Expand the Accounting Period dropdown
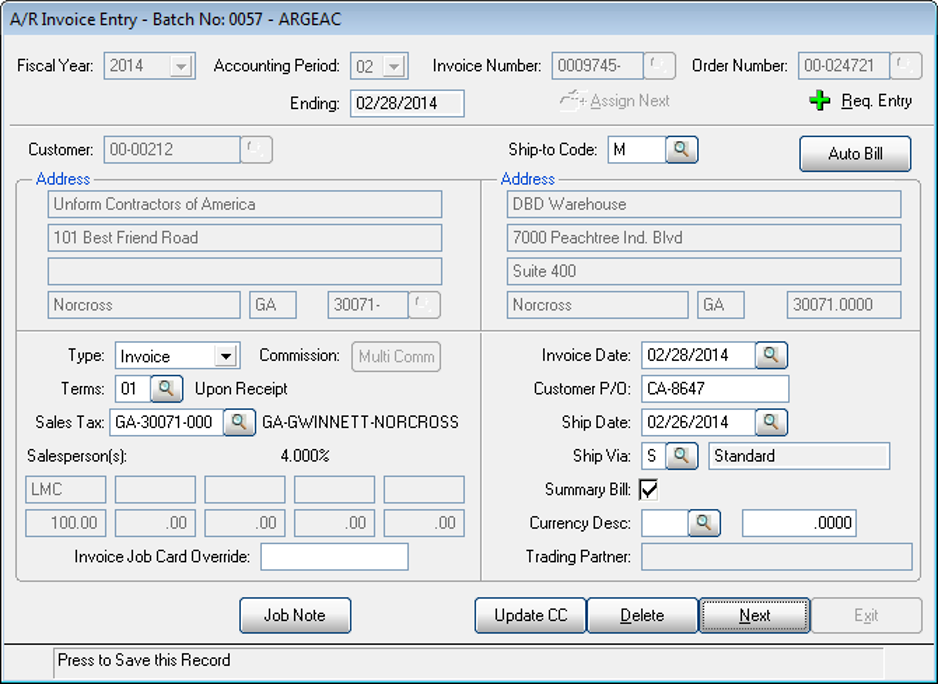Screen dimensions: 938x684 394,66
